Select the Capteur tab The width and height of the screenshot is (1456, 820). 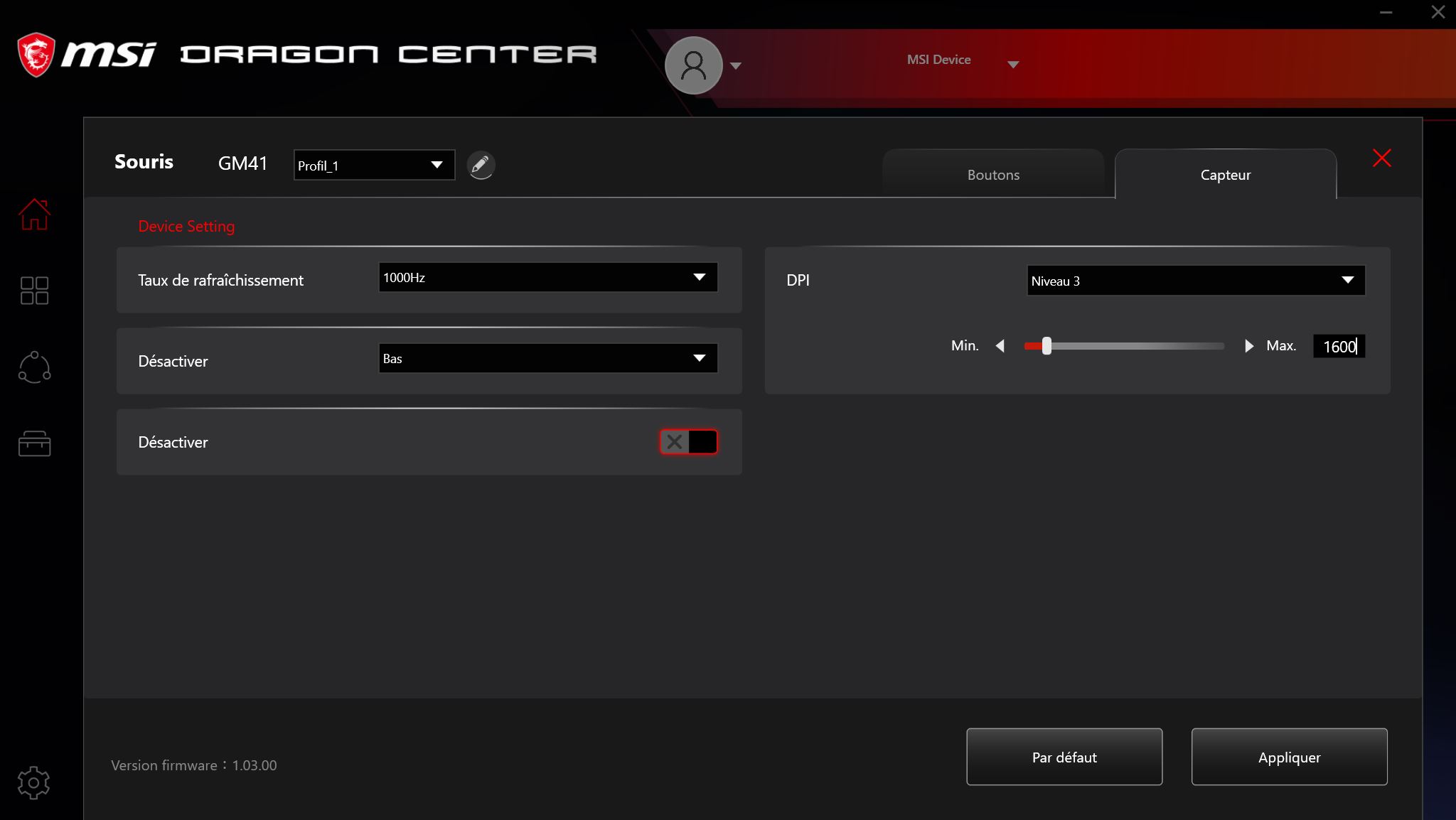[x=1224, y=174]
